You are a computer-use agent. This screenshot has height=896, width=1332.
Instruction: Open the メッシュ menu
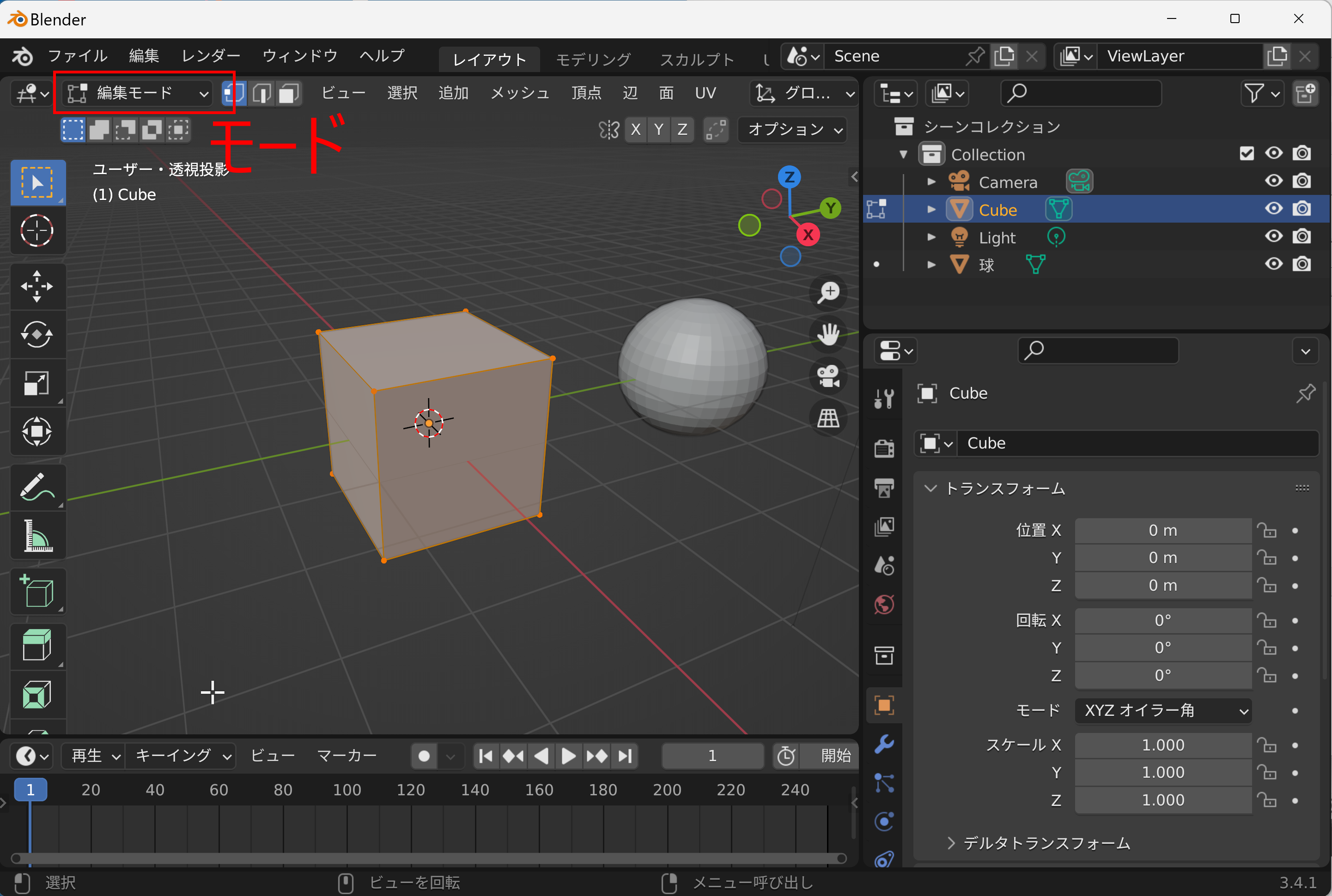pyautogui.click(x=520, y=93)
